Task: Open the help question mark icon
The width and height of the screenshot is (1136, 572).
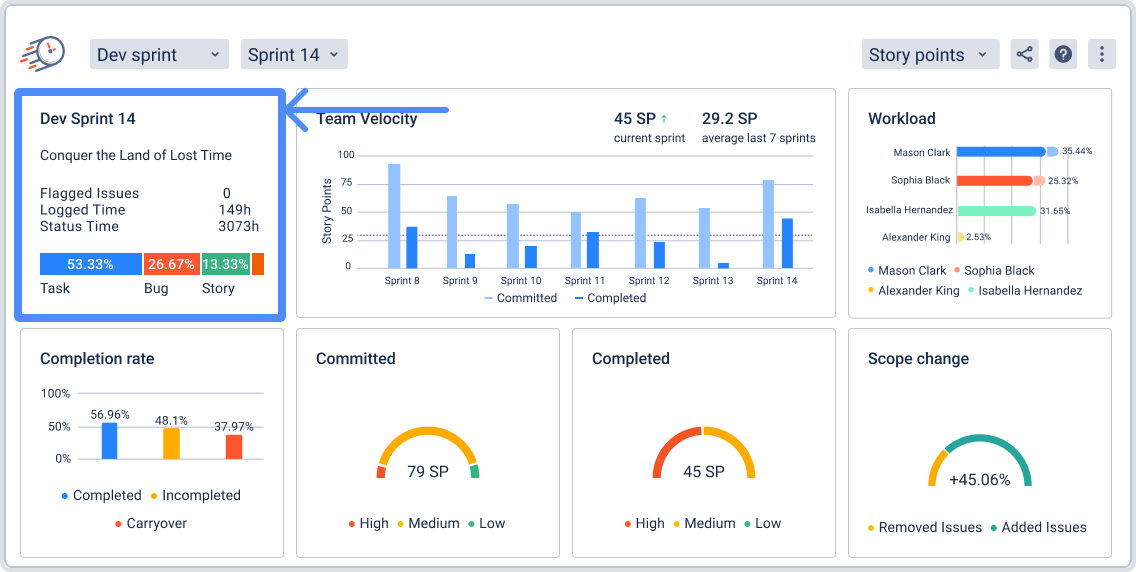Action: pos(1063,54)
